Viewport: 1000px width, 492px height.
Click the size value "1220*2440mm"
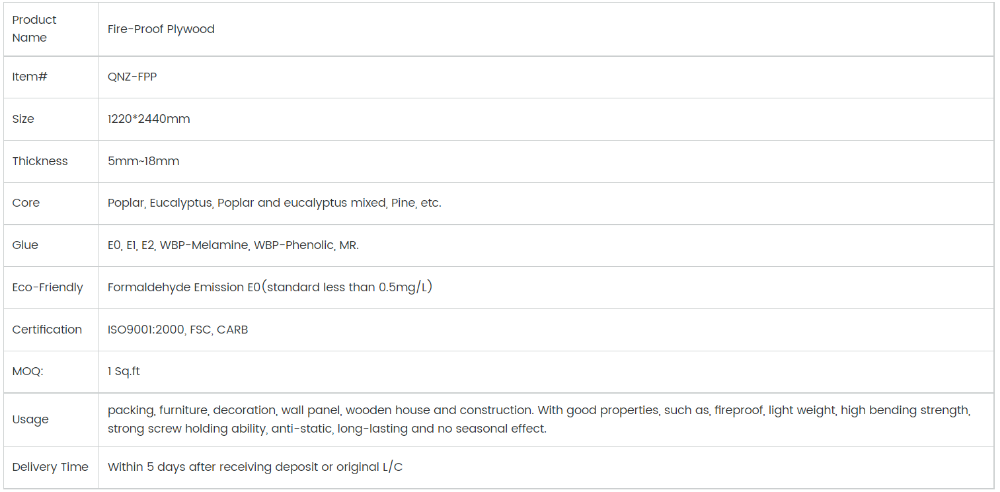(x=149, y=119)
